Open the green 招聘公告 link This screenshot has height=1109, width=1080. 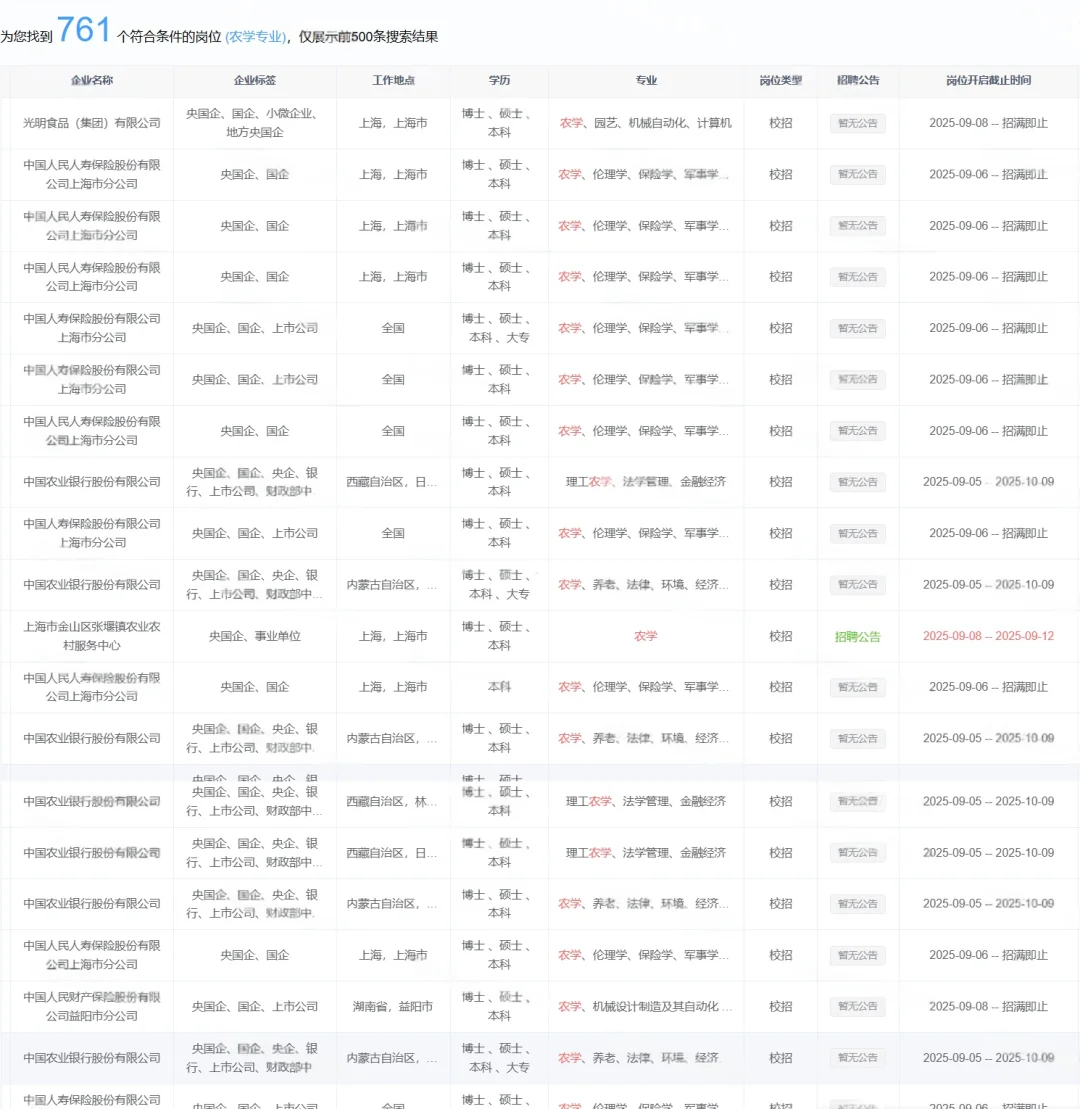coord(858,637)
